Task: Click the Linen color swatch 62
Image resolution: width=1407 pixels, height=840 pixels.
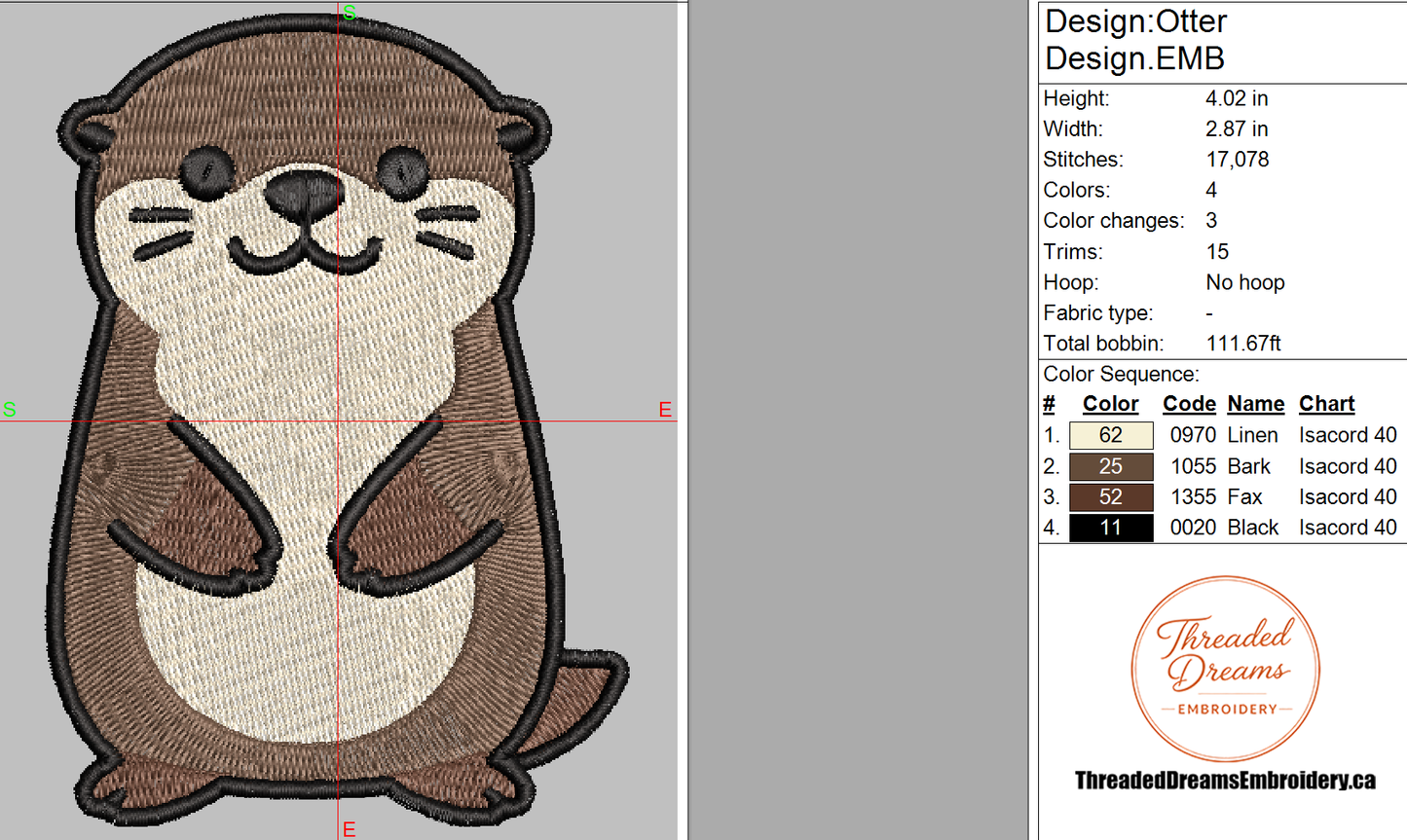Action: point(1111,435)
